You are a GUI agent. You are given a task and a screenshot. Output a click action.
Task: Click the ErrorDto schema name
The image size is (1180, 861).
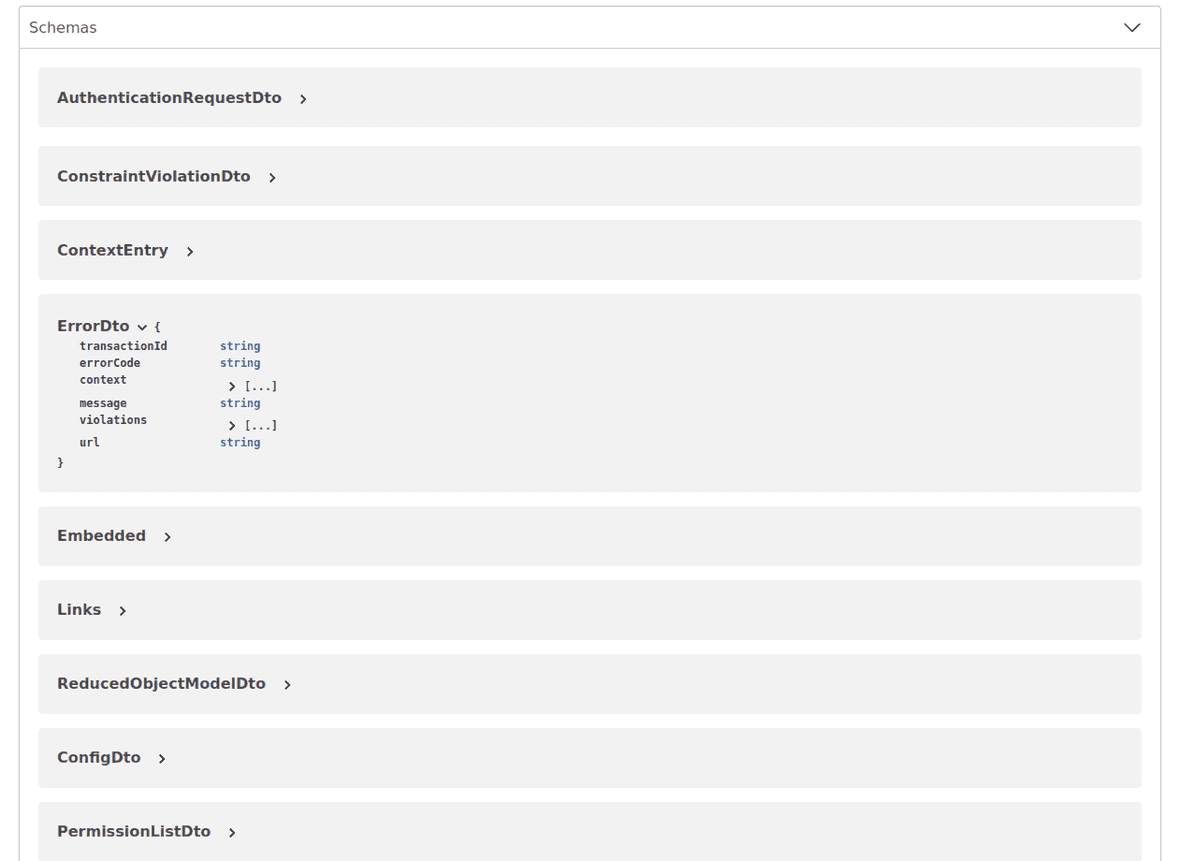click(x=93, y=326)
